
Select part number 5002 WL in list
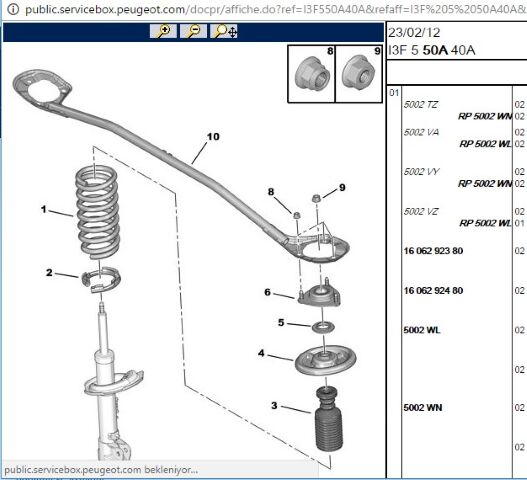[x=422, y=330]
